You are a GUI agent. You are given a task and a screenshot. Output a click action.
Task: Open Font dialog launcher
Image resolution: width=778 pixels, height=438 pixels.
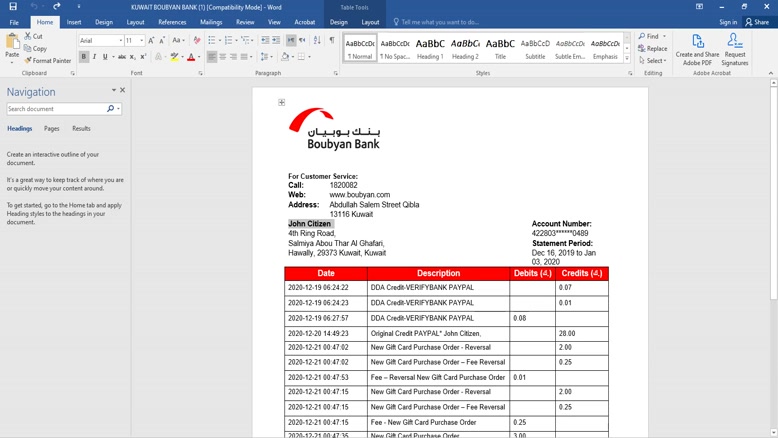200,73
